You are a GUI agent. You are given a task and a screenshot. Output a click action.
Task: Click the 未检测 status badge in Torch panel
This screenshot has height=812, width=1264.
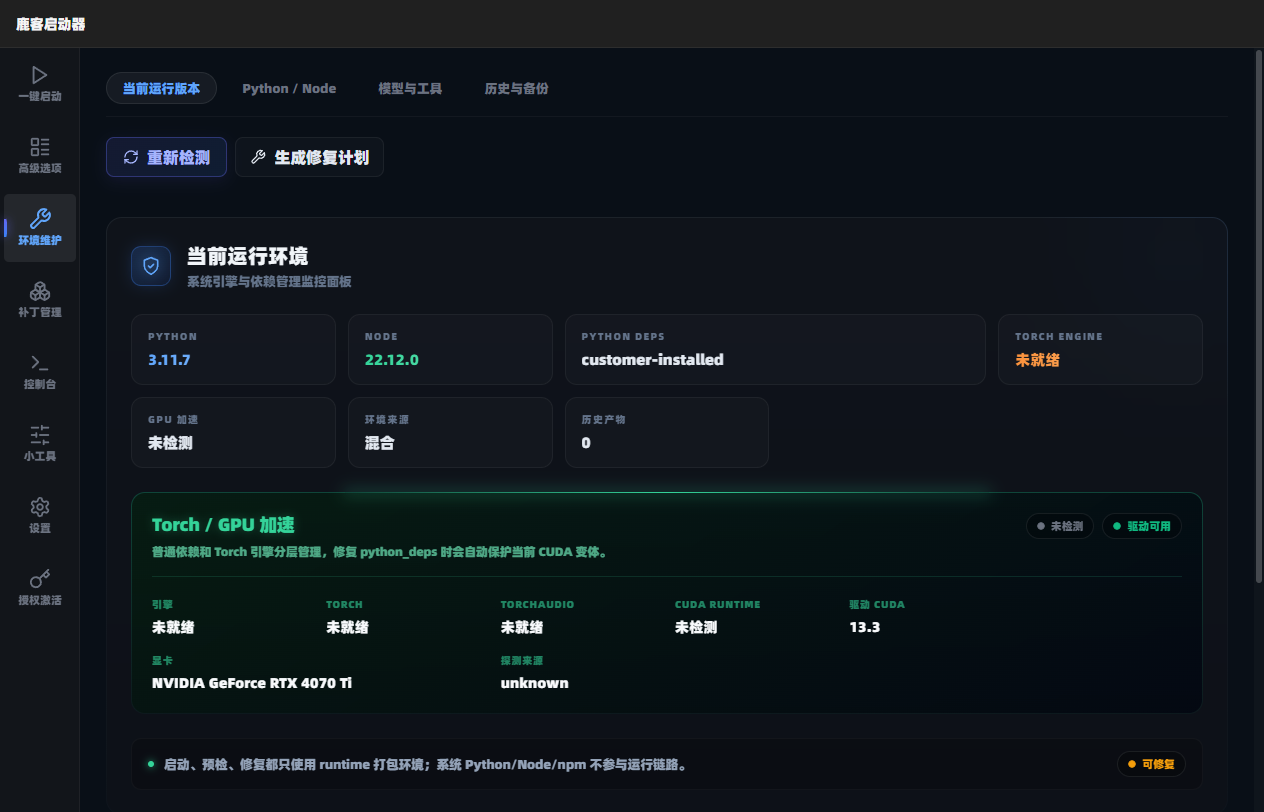pyautogui.click(x=1060, y=526)
